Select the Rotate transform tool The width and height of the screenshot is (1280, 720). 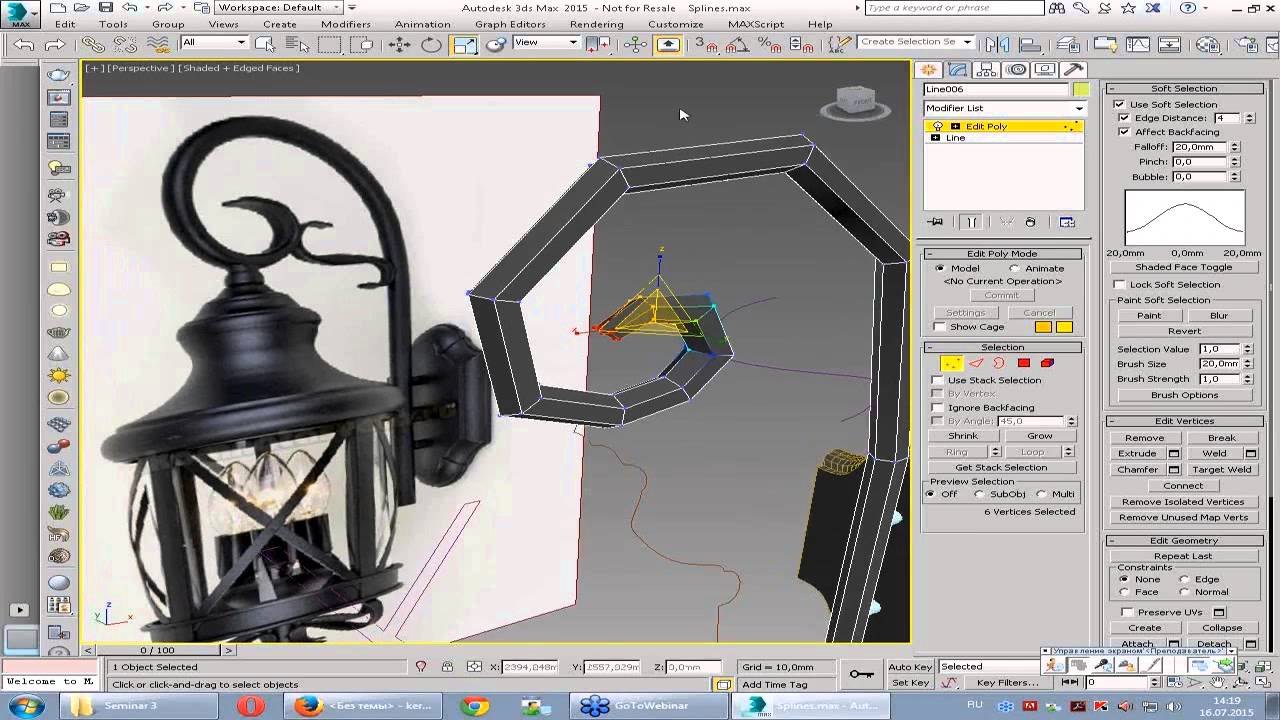tap(431, 44)
